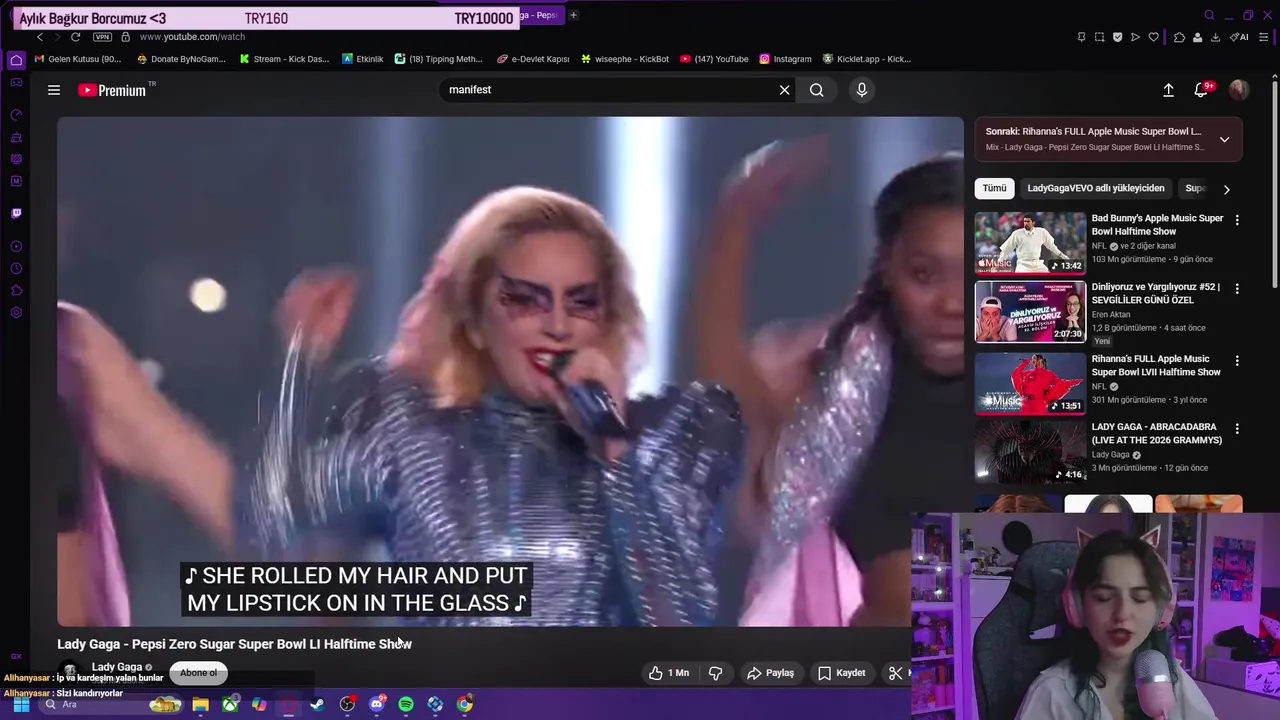
Task: Open the Opera AI assistant icon
Action: (x=1239, y=37)
